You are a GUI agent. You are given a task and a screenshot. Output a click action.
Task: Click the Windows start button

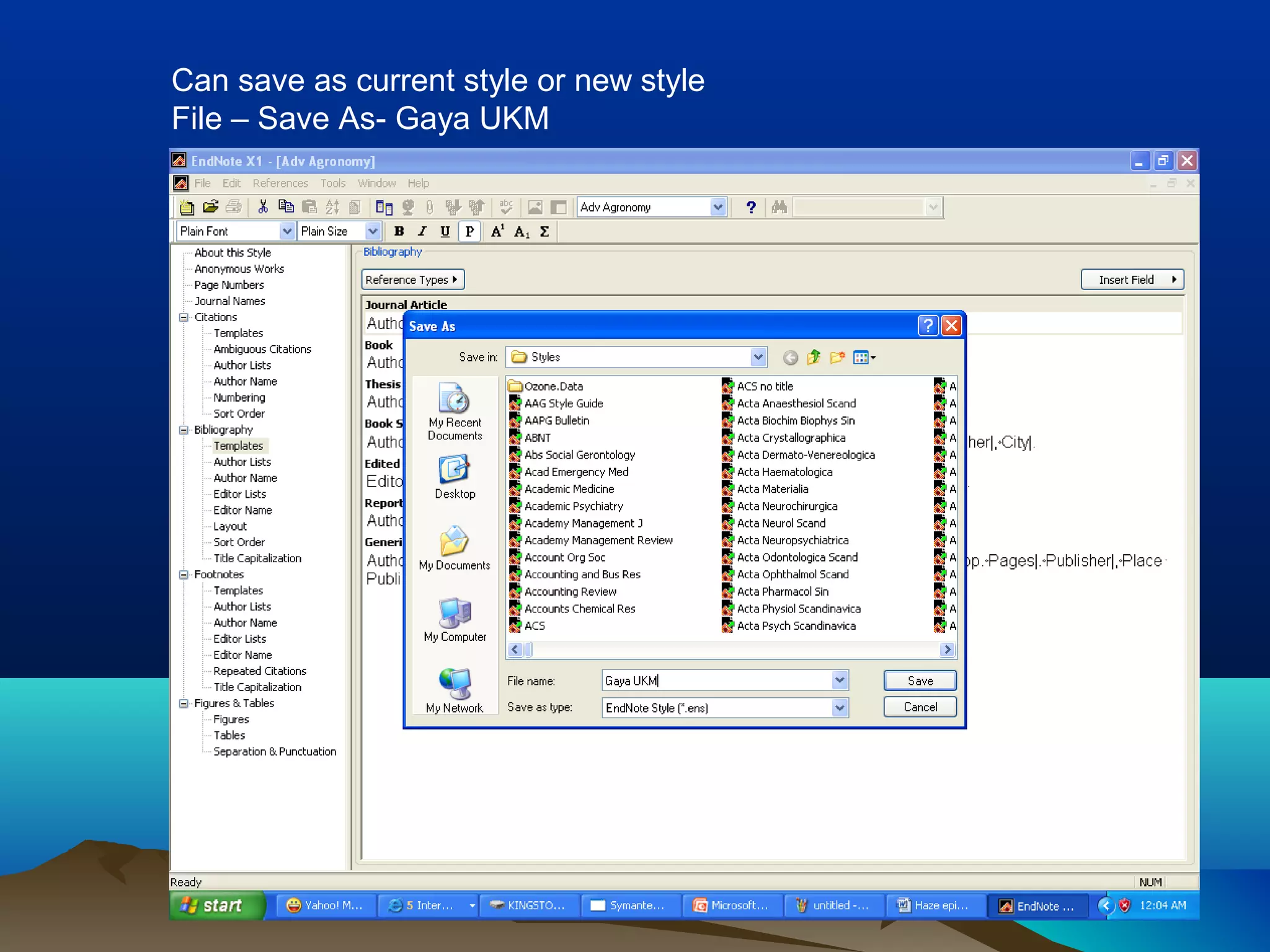[217, 906]
